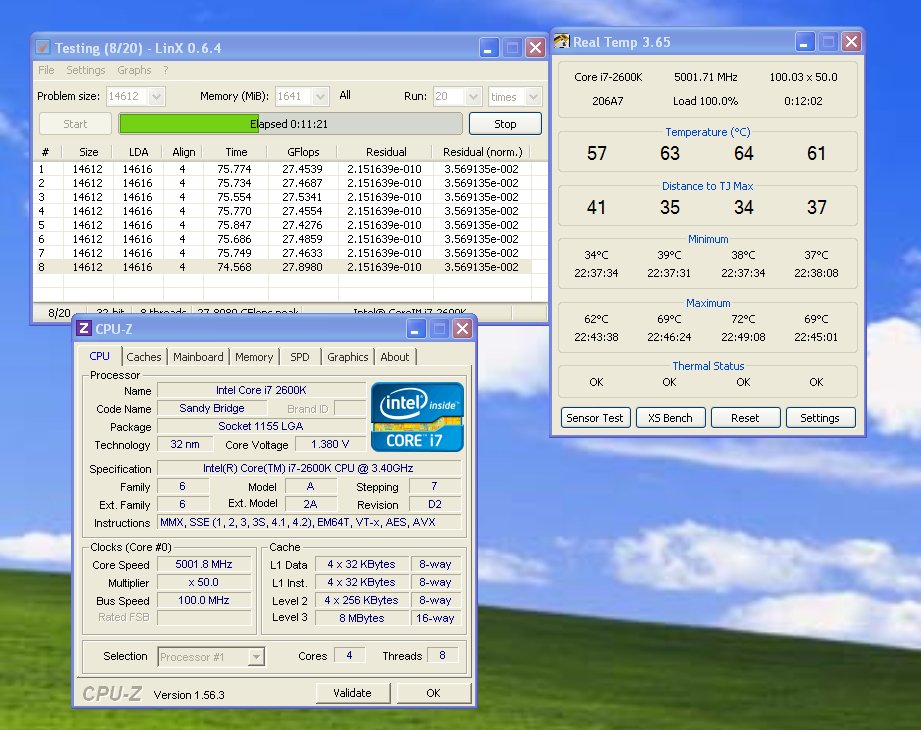Open the Graphs menu in LinX

[x=134, y=71]
